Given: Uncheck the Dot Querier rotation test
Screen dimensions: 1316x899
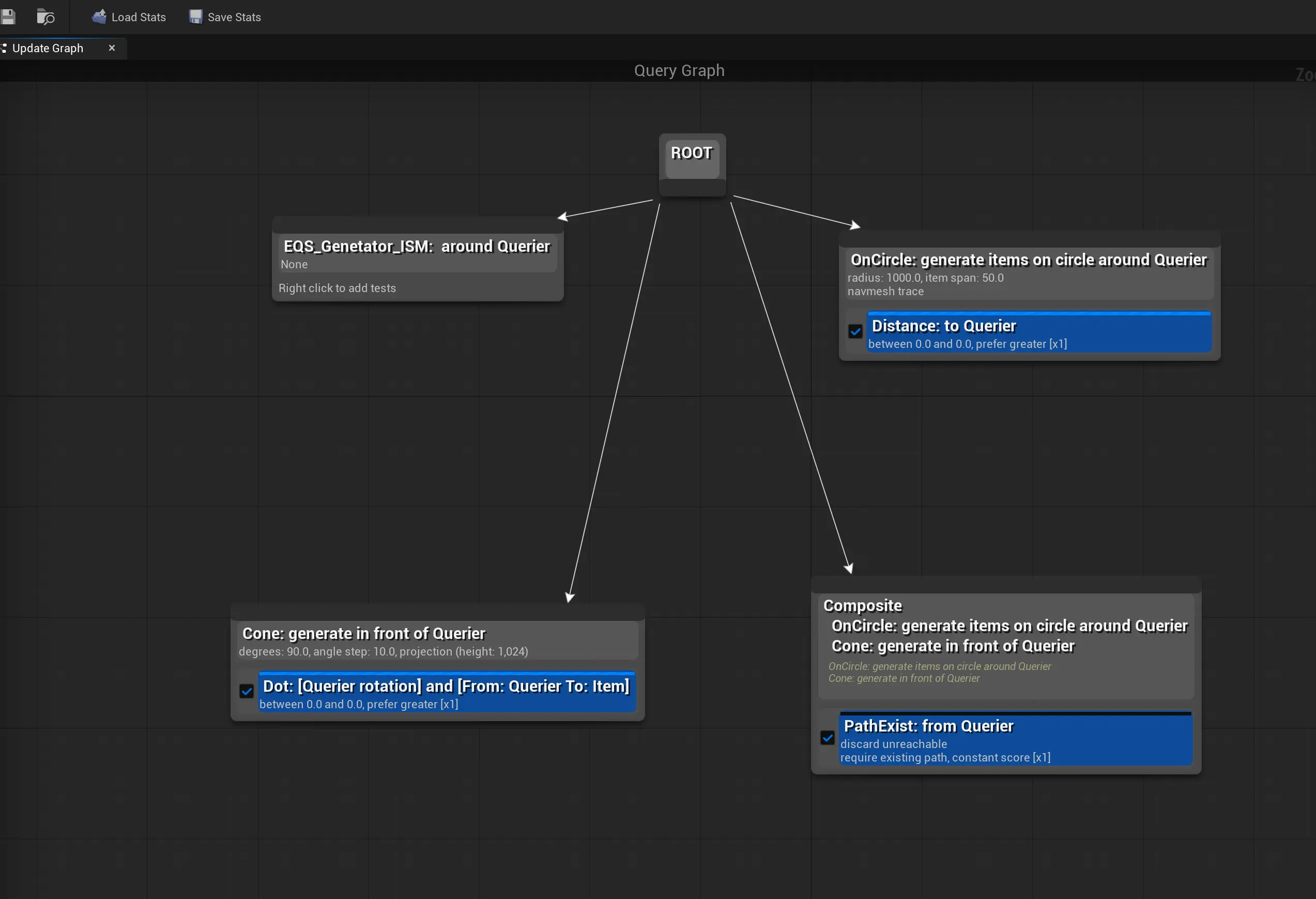Looking at the screenshot, I should pyautogui.click(x=247, y=691).
